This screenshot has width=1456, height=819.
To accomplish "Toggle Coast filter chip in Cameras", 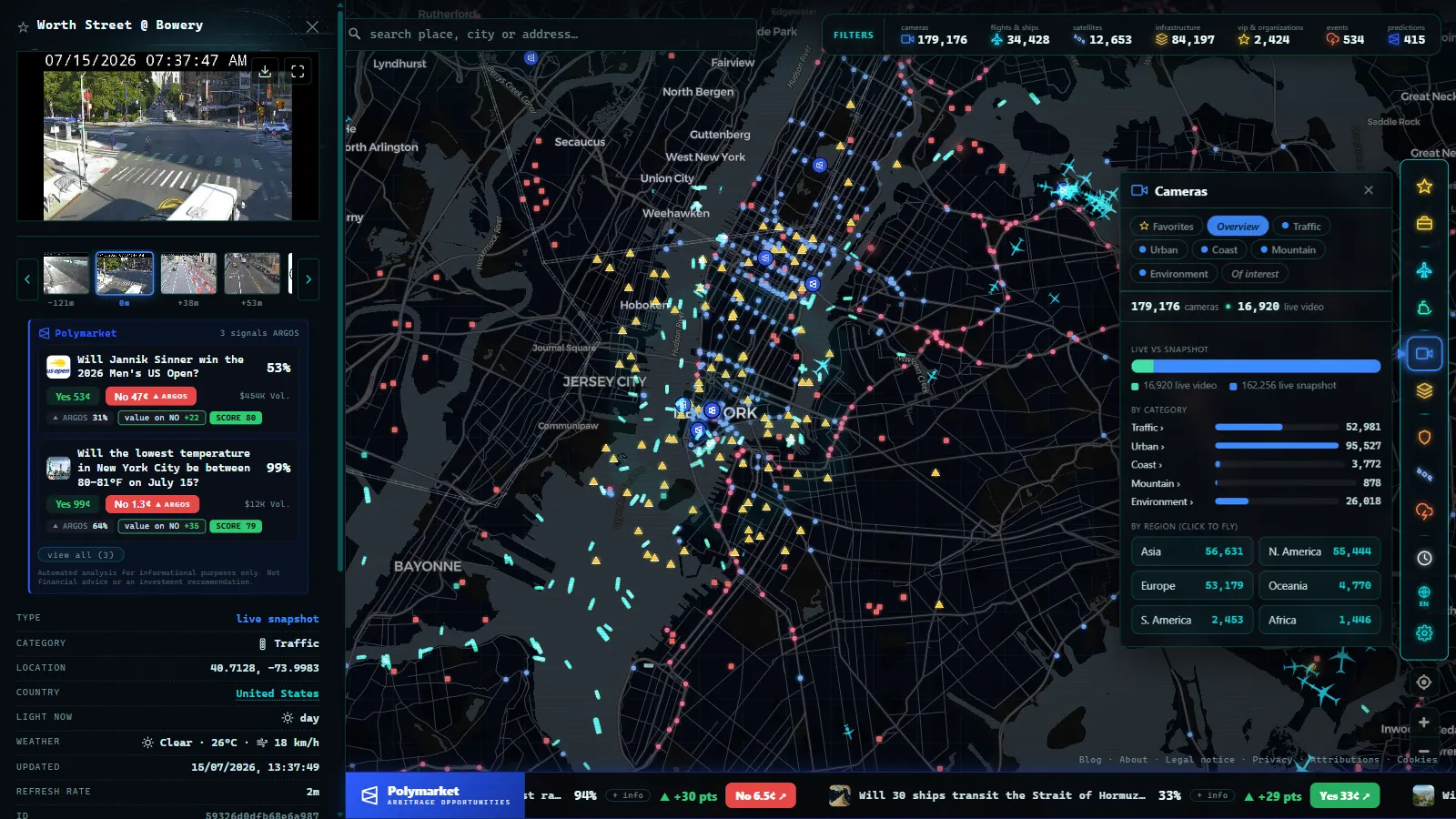I will click(1218, 249).
